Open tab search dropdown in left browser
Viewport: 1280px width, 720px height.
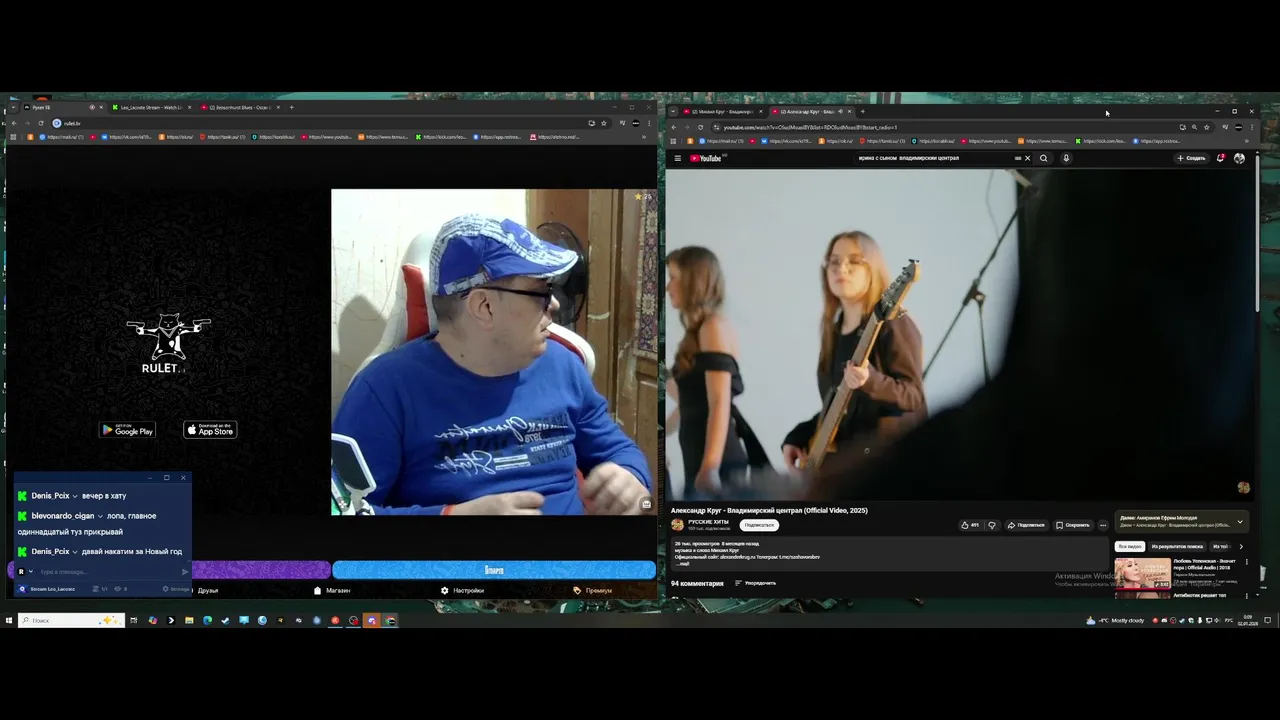12,107
